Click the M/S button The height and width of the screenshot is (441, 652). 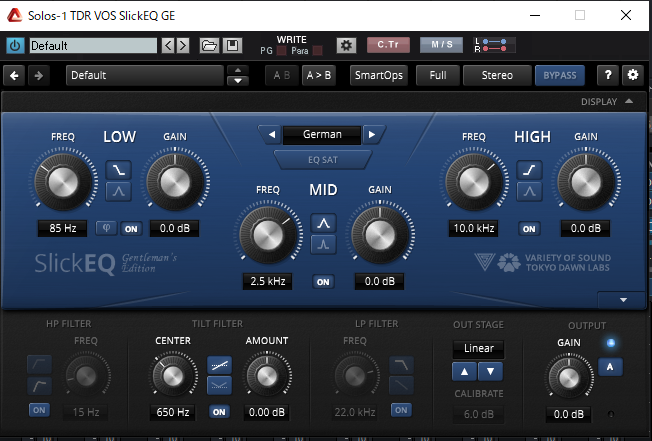tap(441, 45)
